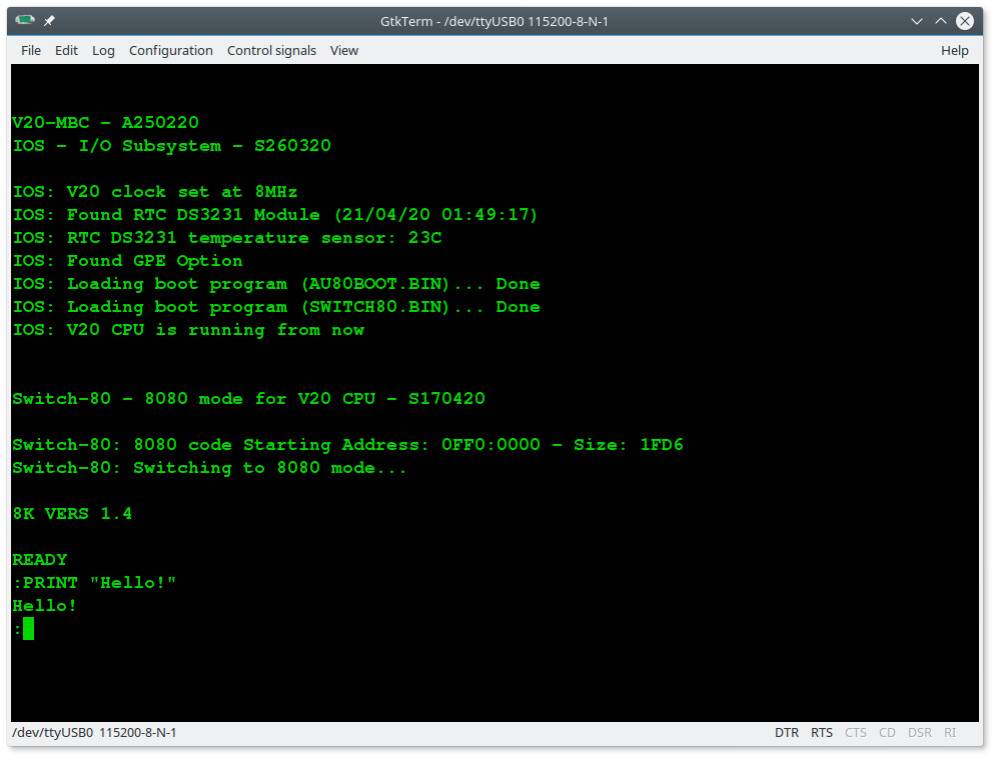Open the Help menu
Screen dimensions: 995x759
954,50
